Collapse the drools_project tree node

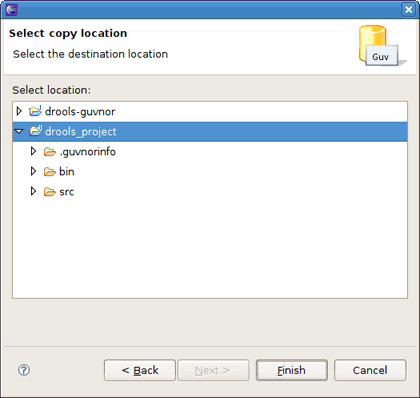(19, 131)
